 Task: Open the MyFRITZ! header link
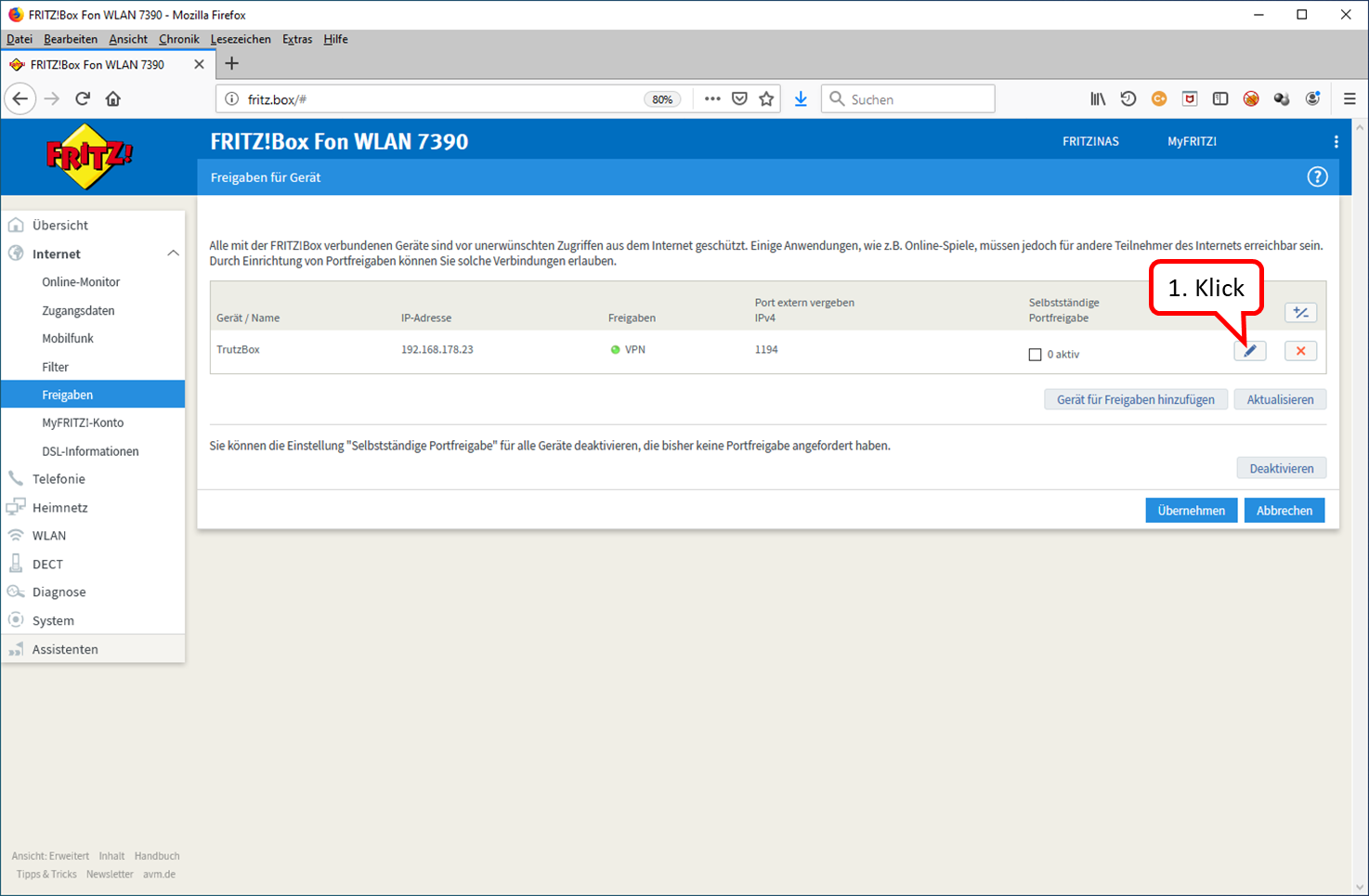(1192, 142)
